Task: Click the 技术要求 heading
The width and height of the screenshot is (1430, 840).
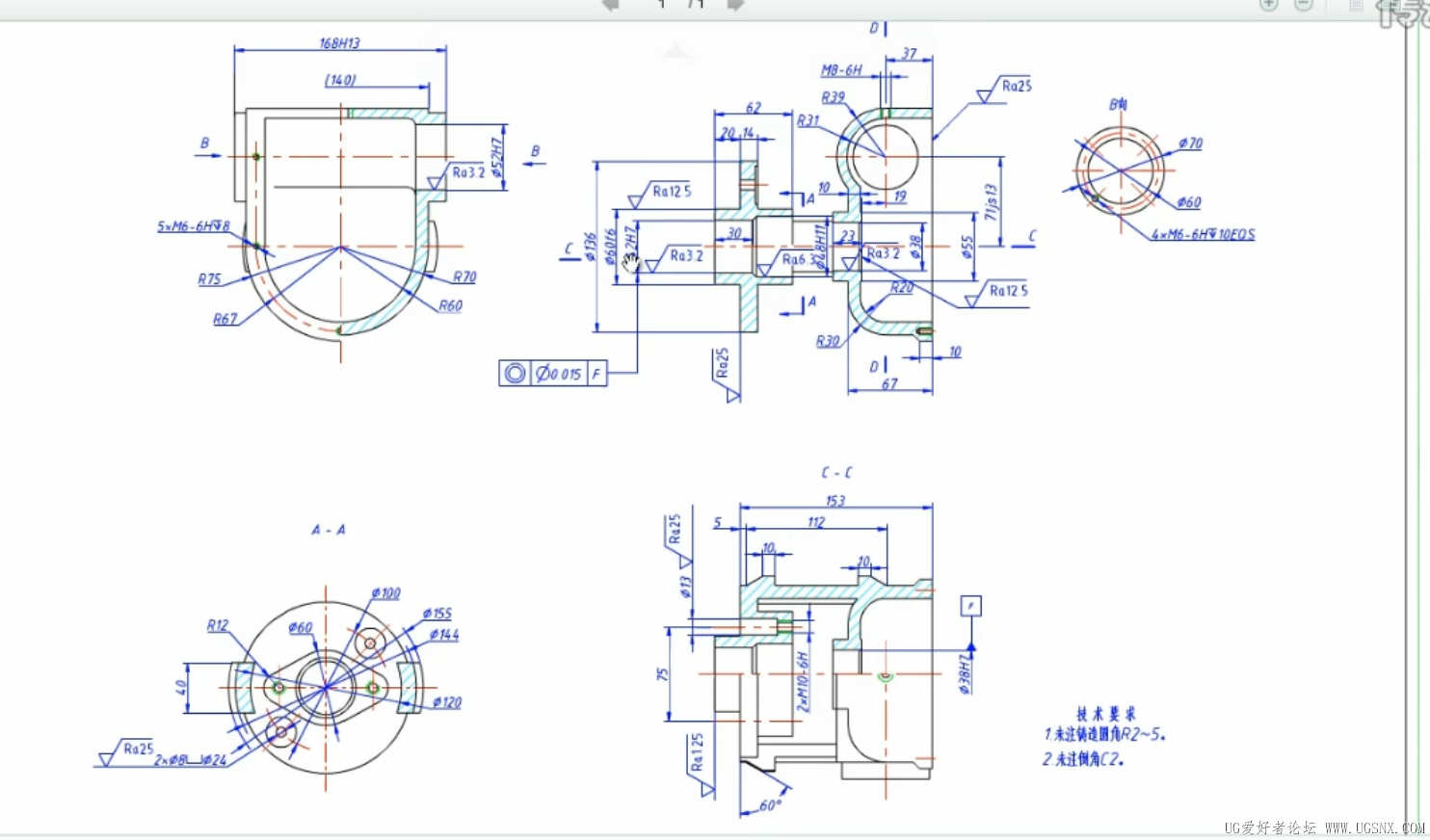Action: click(x=1106, y=714)
